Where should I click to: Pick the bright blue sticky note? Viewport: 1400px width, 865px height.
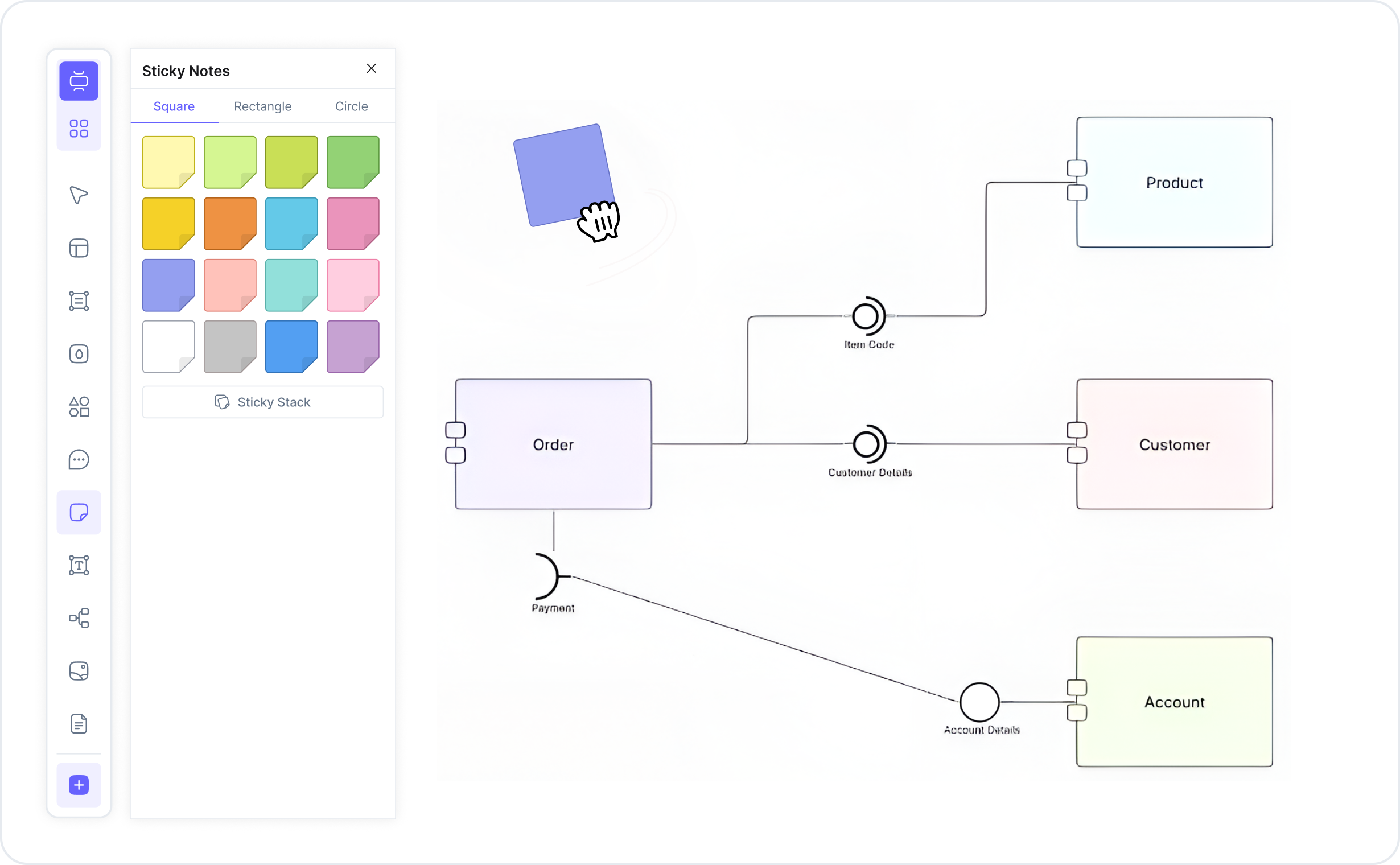291,347
